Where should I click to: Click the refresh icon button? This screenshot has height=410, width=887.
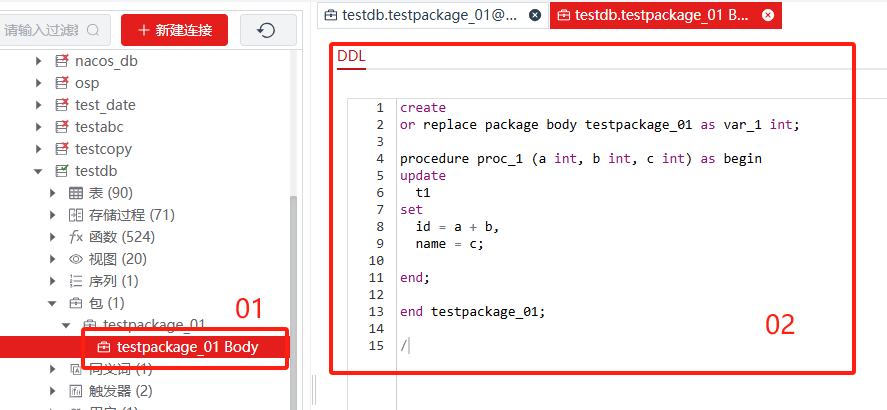click(266, 30)
